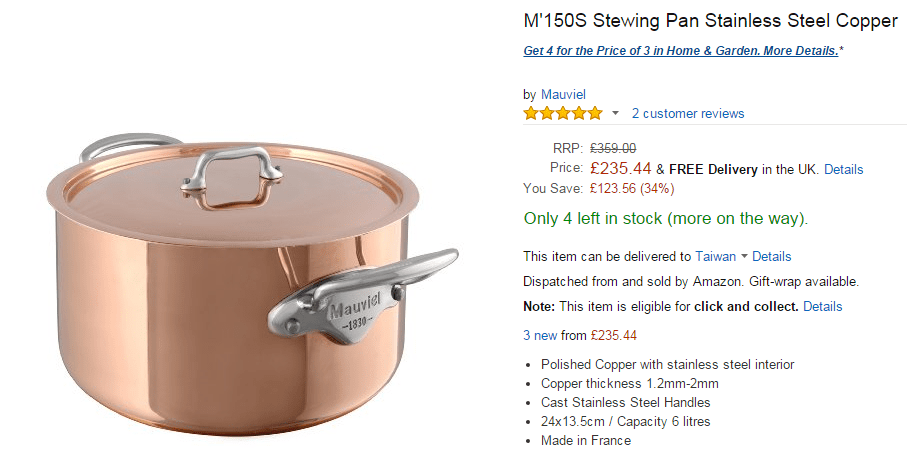
Task: Open the star rating breakdown dropdown arrow
Action: click(616, 113)
